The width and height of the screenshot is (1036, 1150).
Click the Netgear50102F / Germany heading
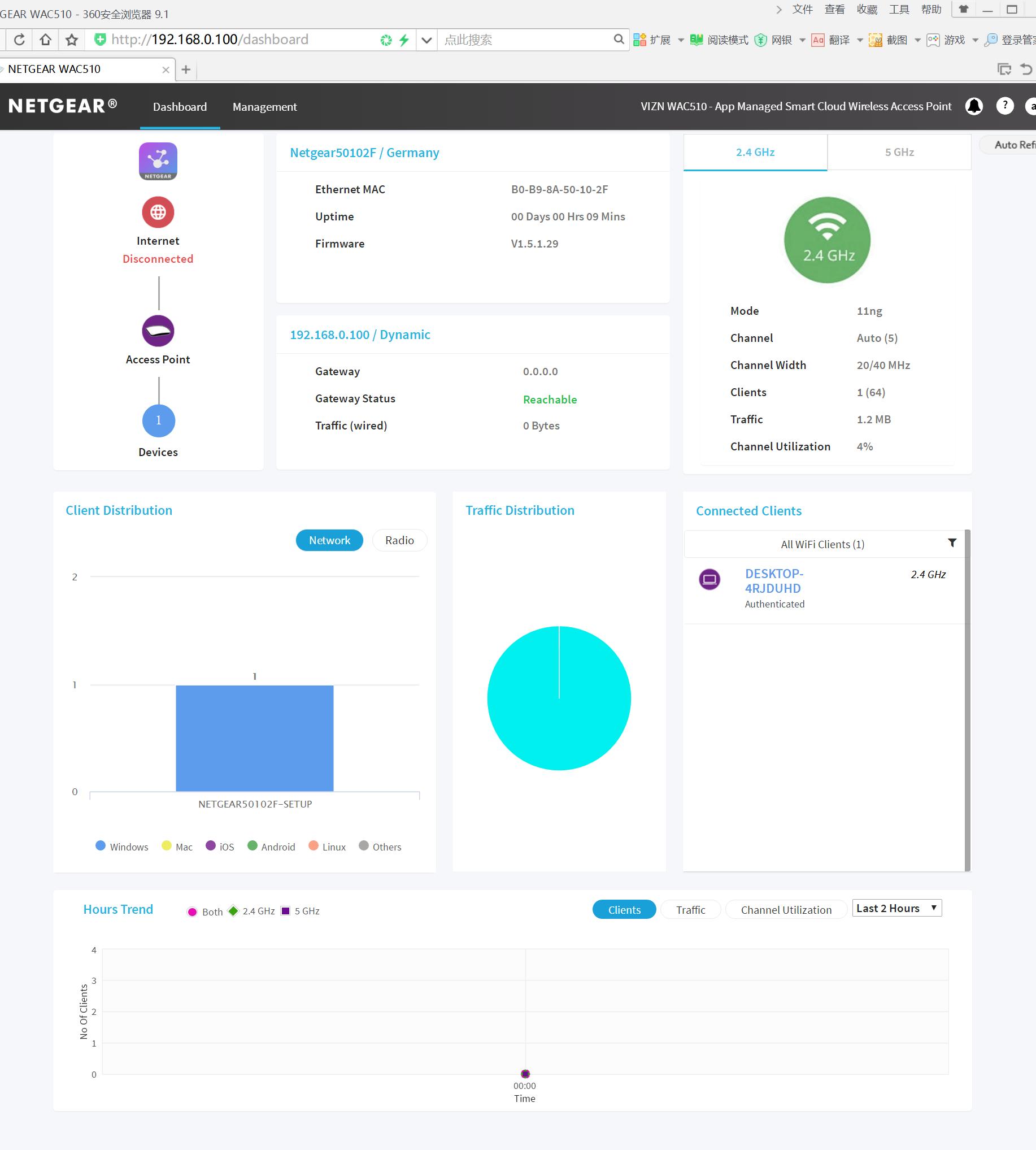click(x=364, y=153)
